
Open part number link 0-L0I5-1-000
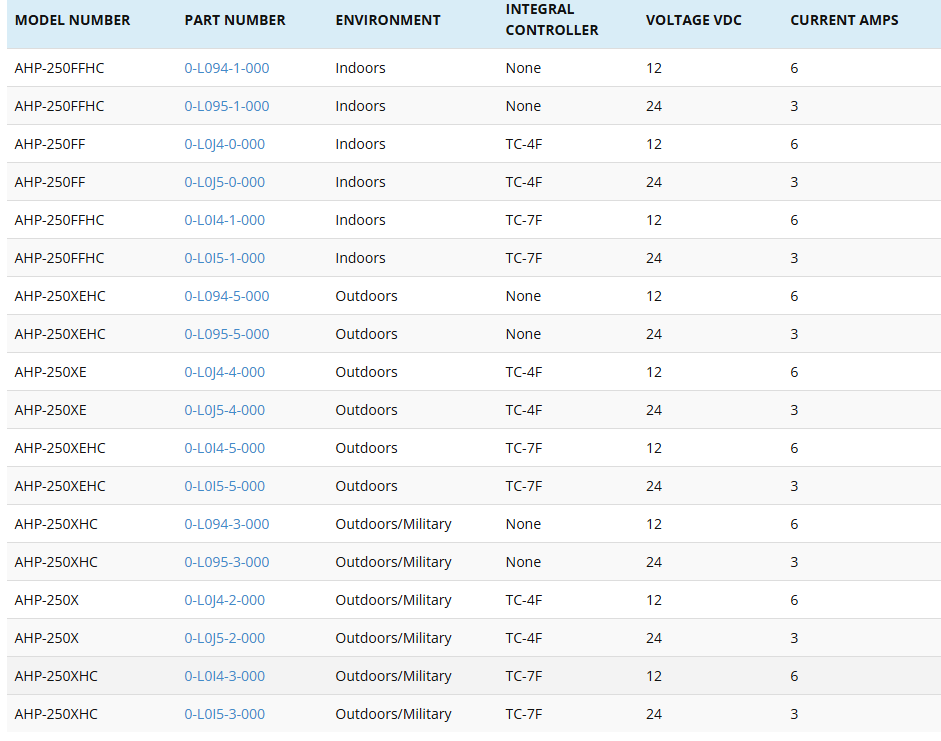224,258
